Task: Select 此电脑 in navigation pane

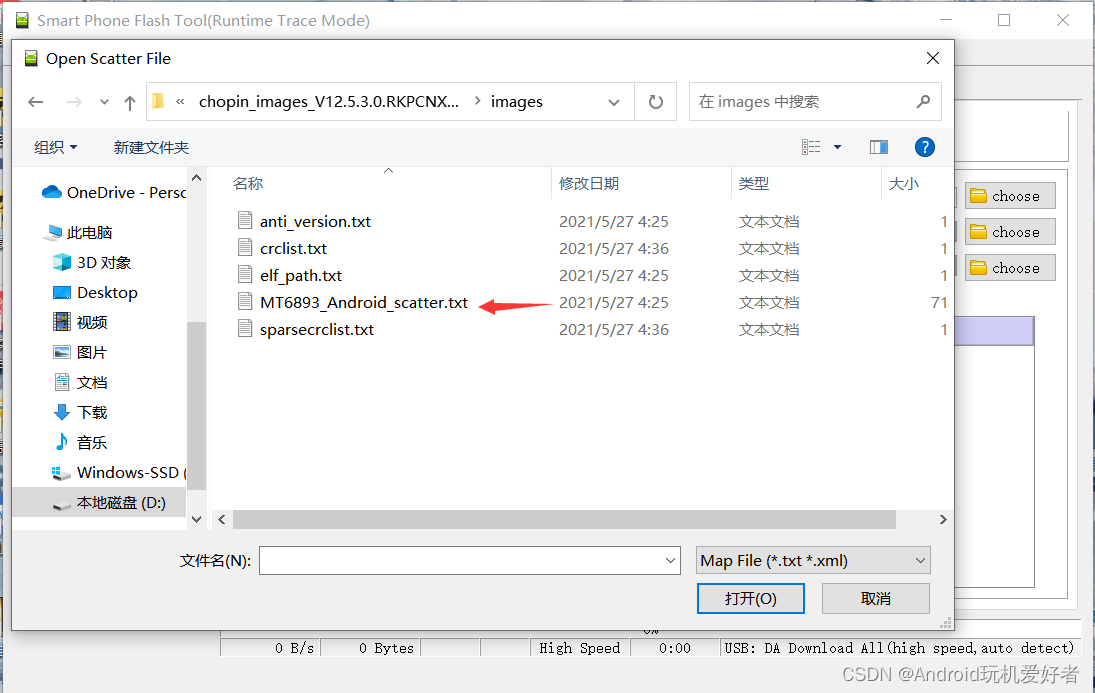Action: click(78, 233)
